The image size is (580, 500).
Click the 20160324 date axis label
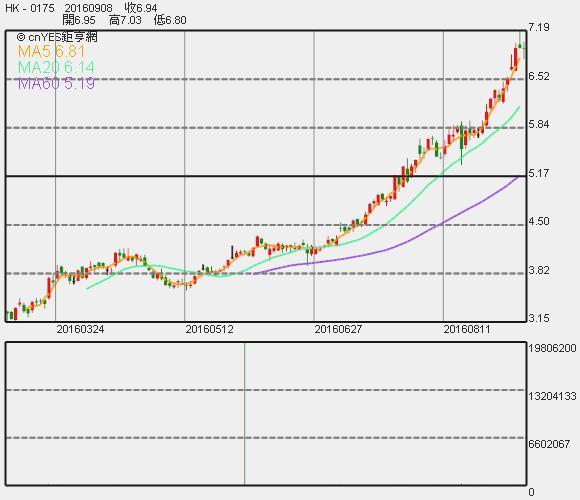(x=80, y=329)
